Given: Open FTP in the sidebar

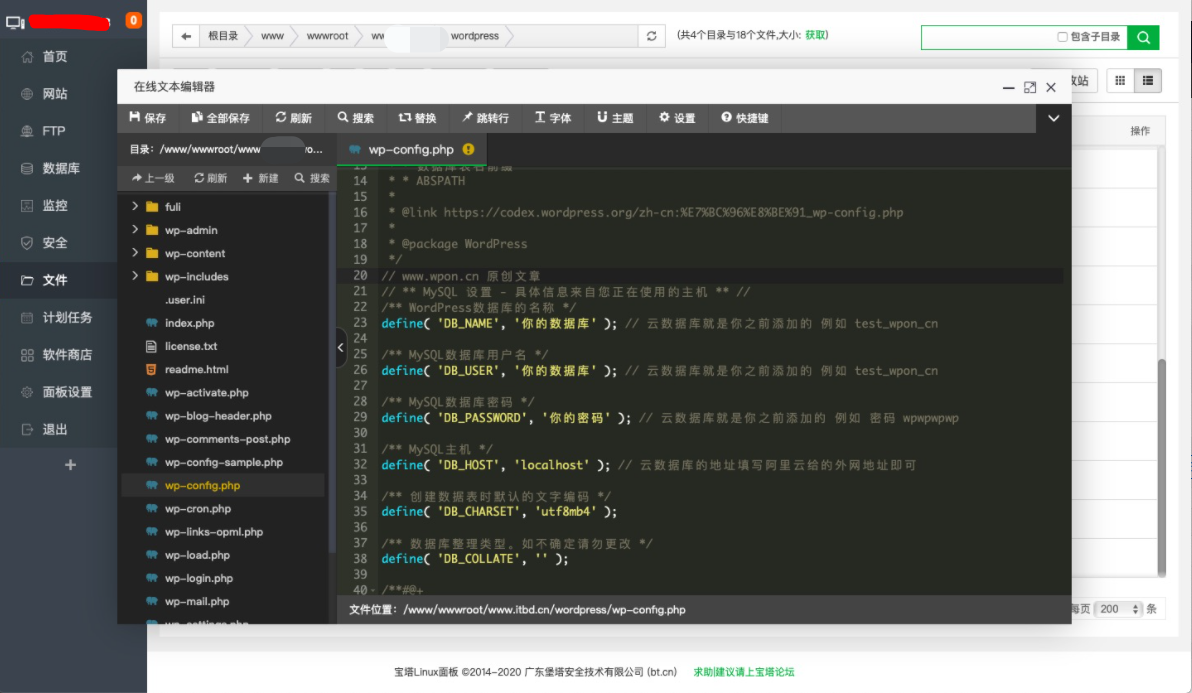Looking at the screenshot, I should pos(53,131).
